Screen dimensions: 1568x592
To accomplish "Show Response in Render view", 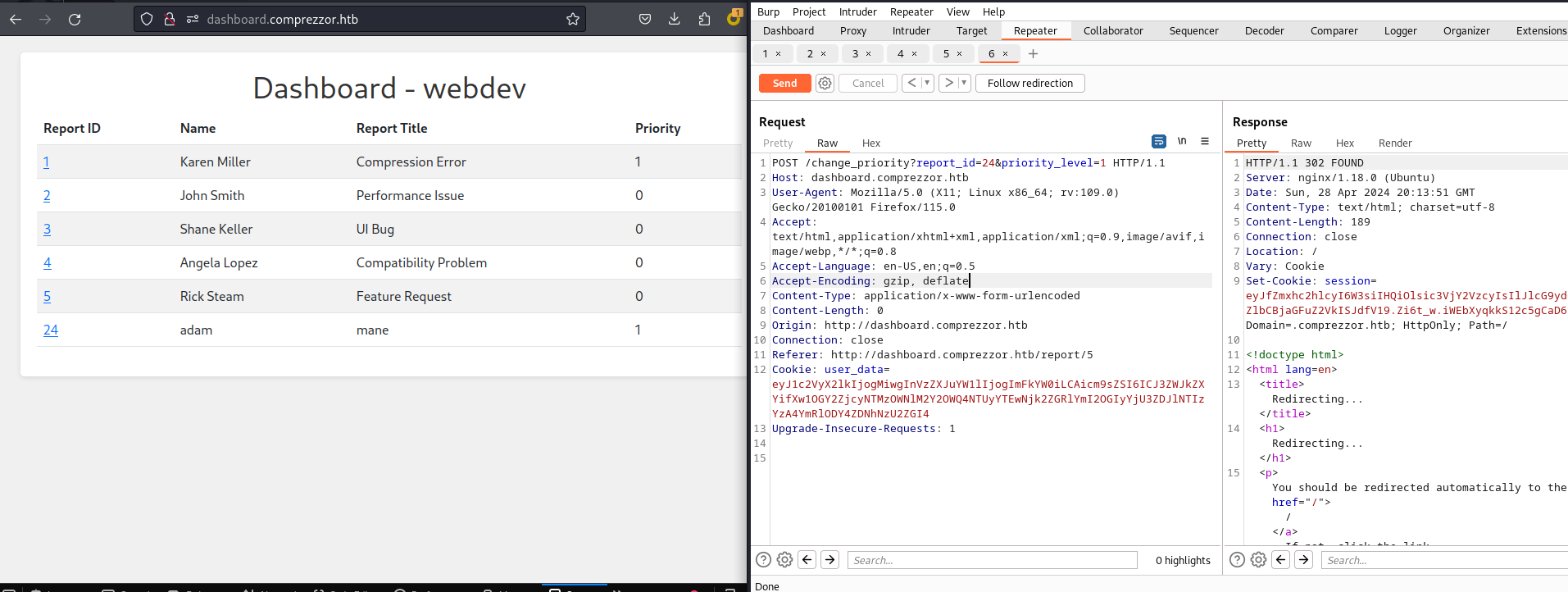I will click(1395, 143).
